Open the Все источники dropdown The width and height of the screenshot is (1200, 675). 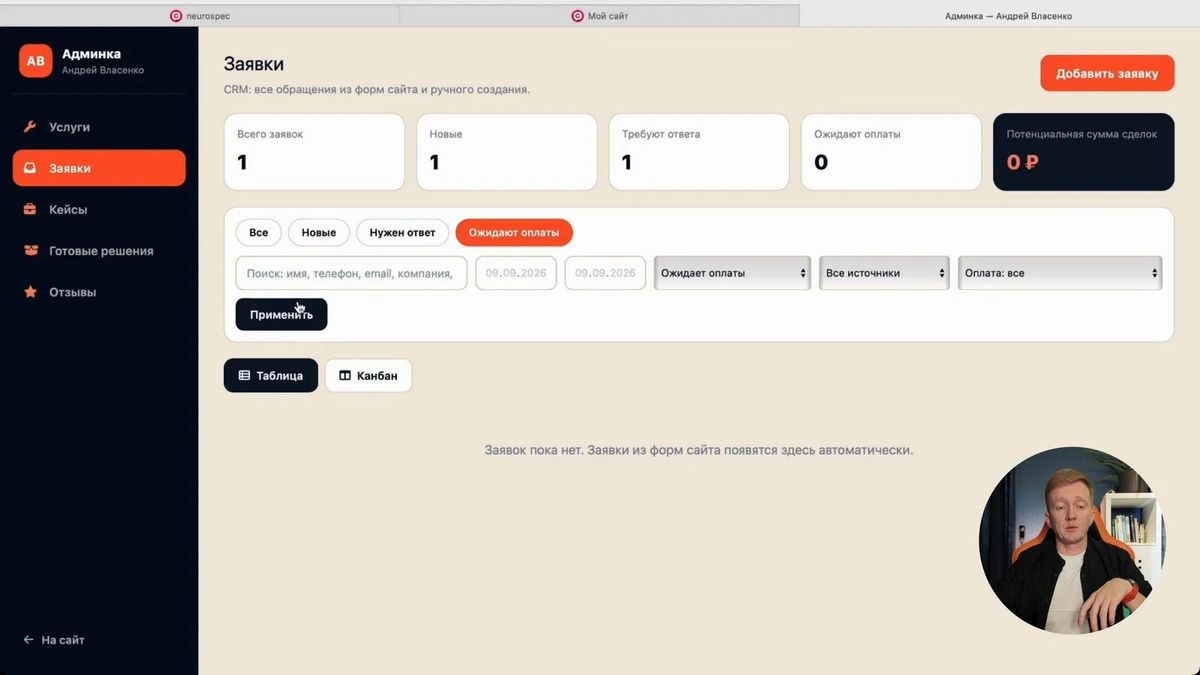pyautogui.click(x=884, y=273)
